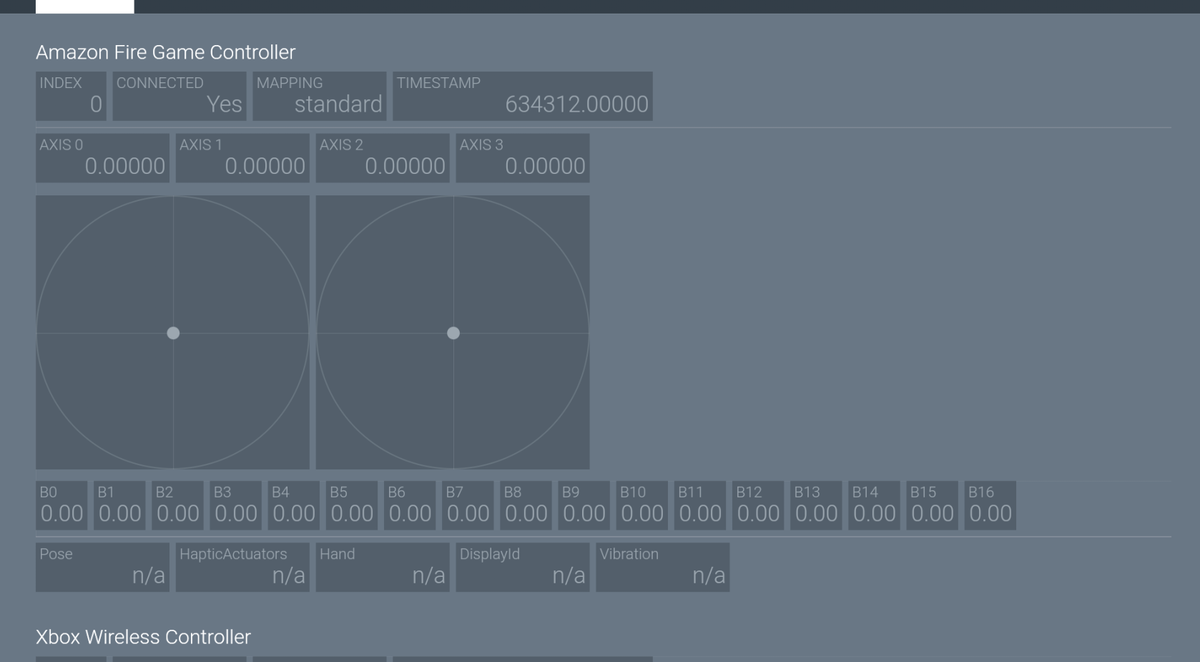This screenshot has width=1200, height=662.
Task: Click the B15 button value
Action: click(x=932, y=505)
